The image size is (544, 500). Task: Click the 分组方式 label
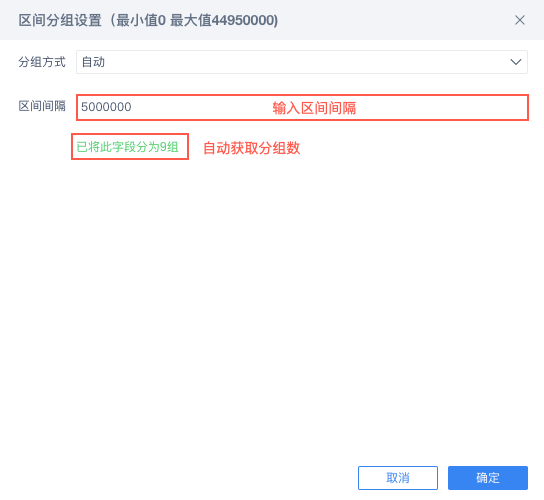[x=42, y=62]
